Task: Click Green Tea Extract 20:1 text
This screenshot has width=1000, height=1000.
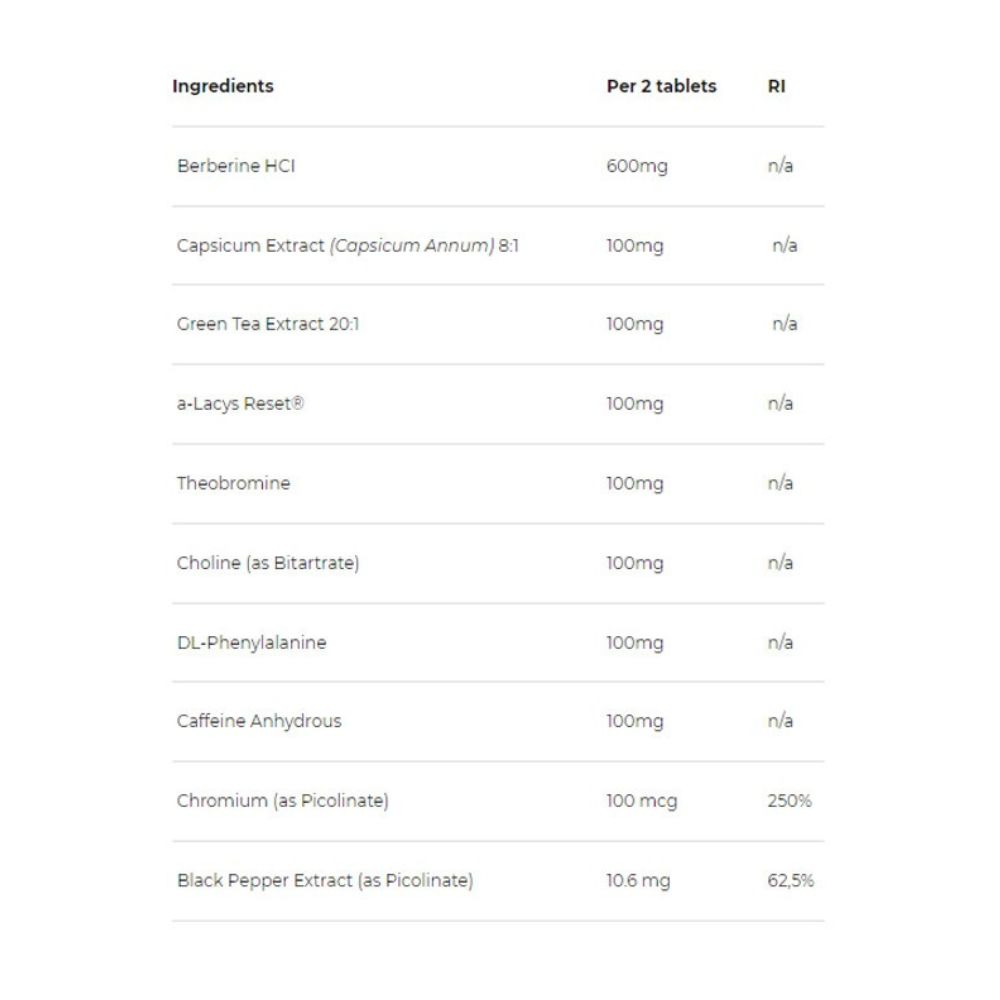Action: [267, 324]
